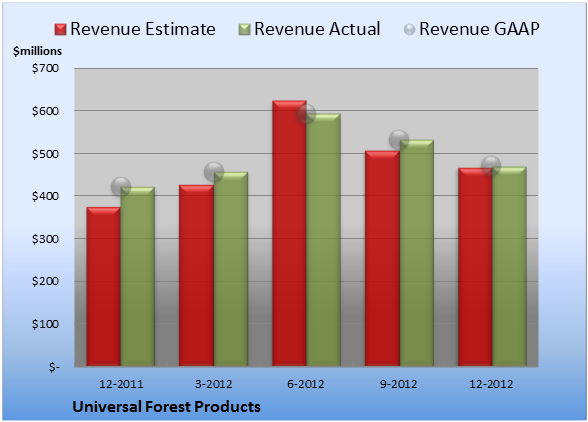588x422 pixels.
Task: Click the $600 axis value
Action: [x=45, y=111]
